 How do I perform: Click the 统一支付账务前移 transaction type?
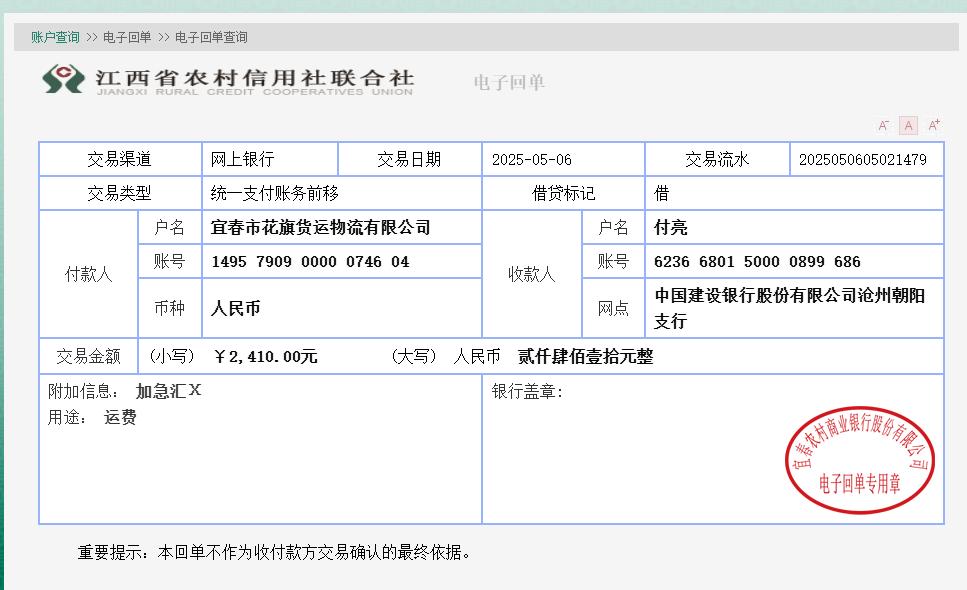[x=274, y=194]
